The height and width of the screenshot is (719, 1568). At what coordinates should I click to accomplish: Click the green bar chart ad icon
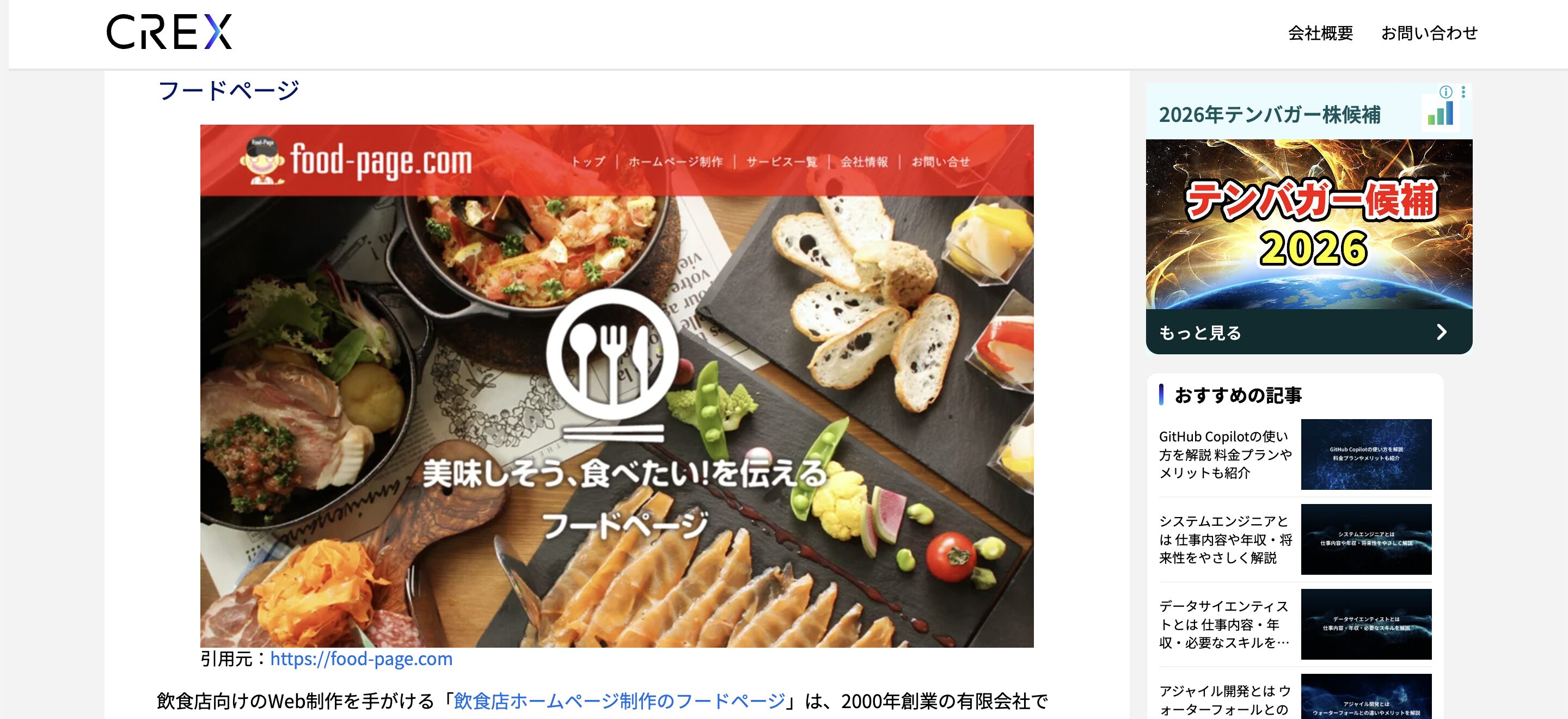pos(1440,114)
